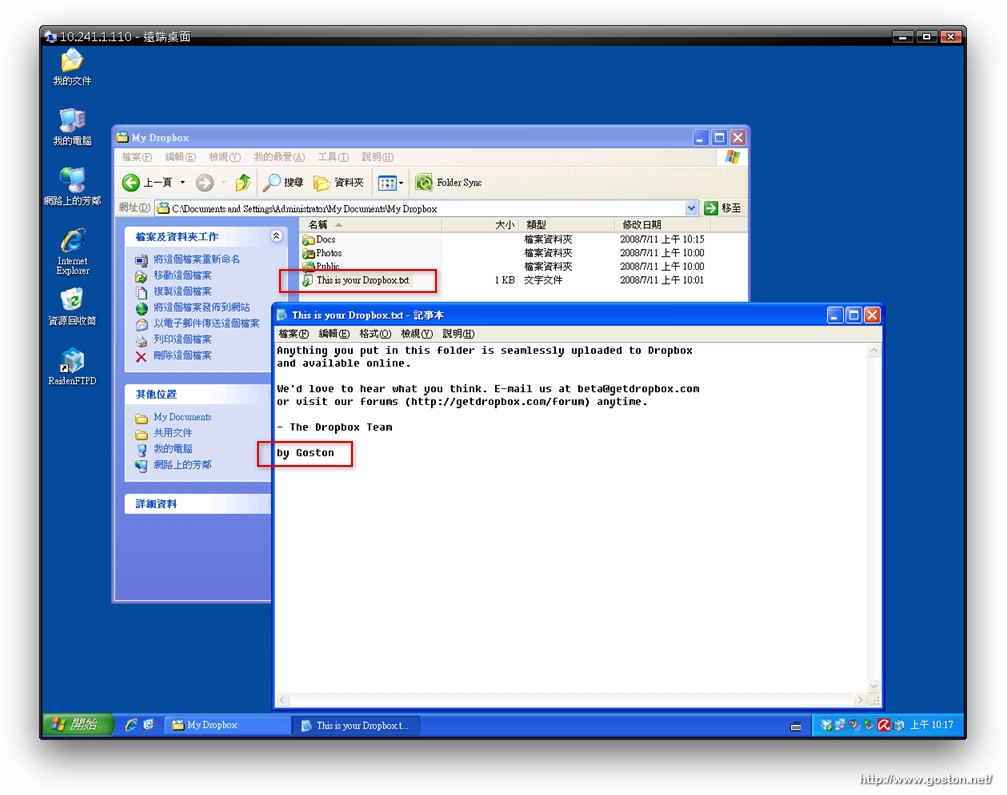1007x795 pixels.
Task: Click the Views icon button in toolbar
Action: pos(387,183)
